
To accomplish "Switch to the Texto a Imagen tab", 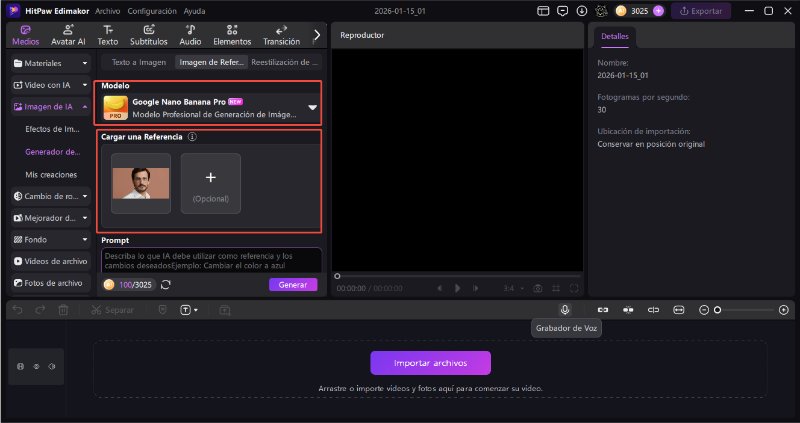I will [x=139, y=62].
